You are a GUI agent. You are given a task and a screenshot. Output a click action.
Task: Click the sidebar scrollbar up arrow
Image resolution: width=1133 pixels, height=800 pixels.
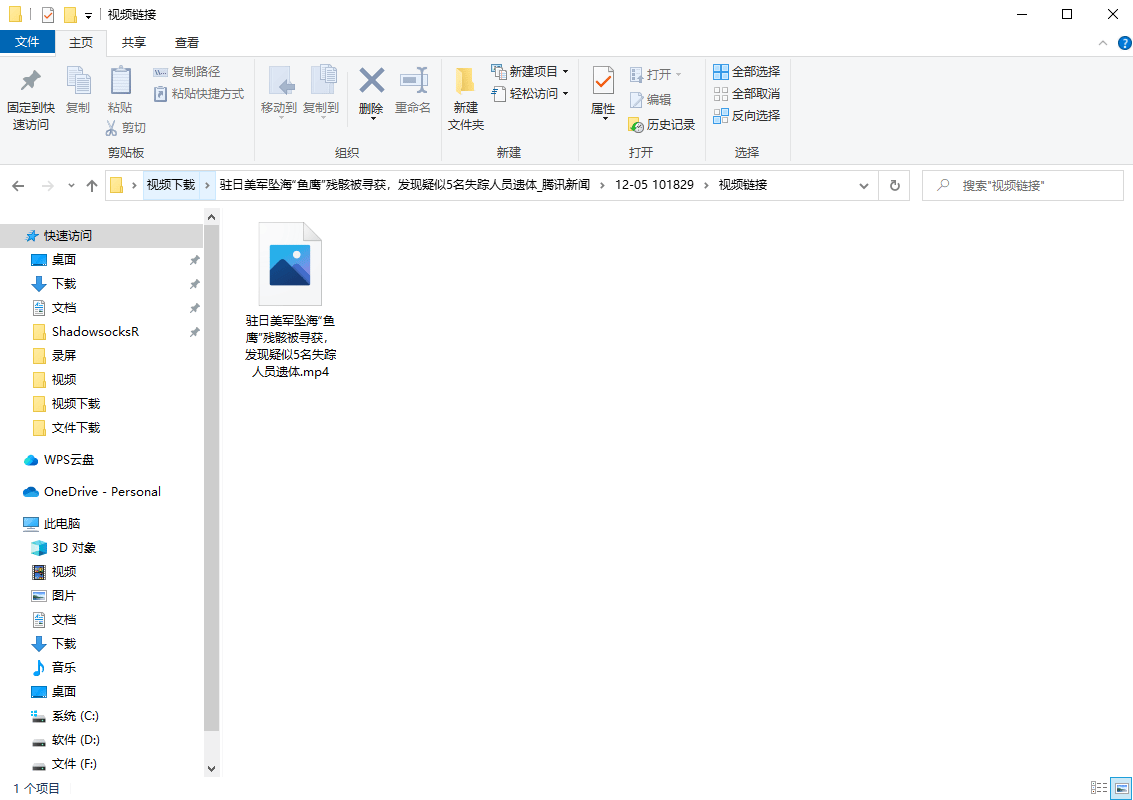pyautogui.click(x=211, y=216)
